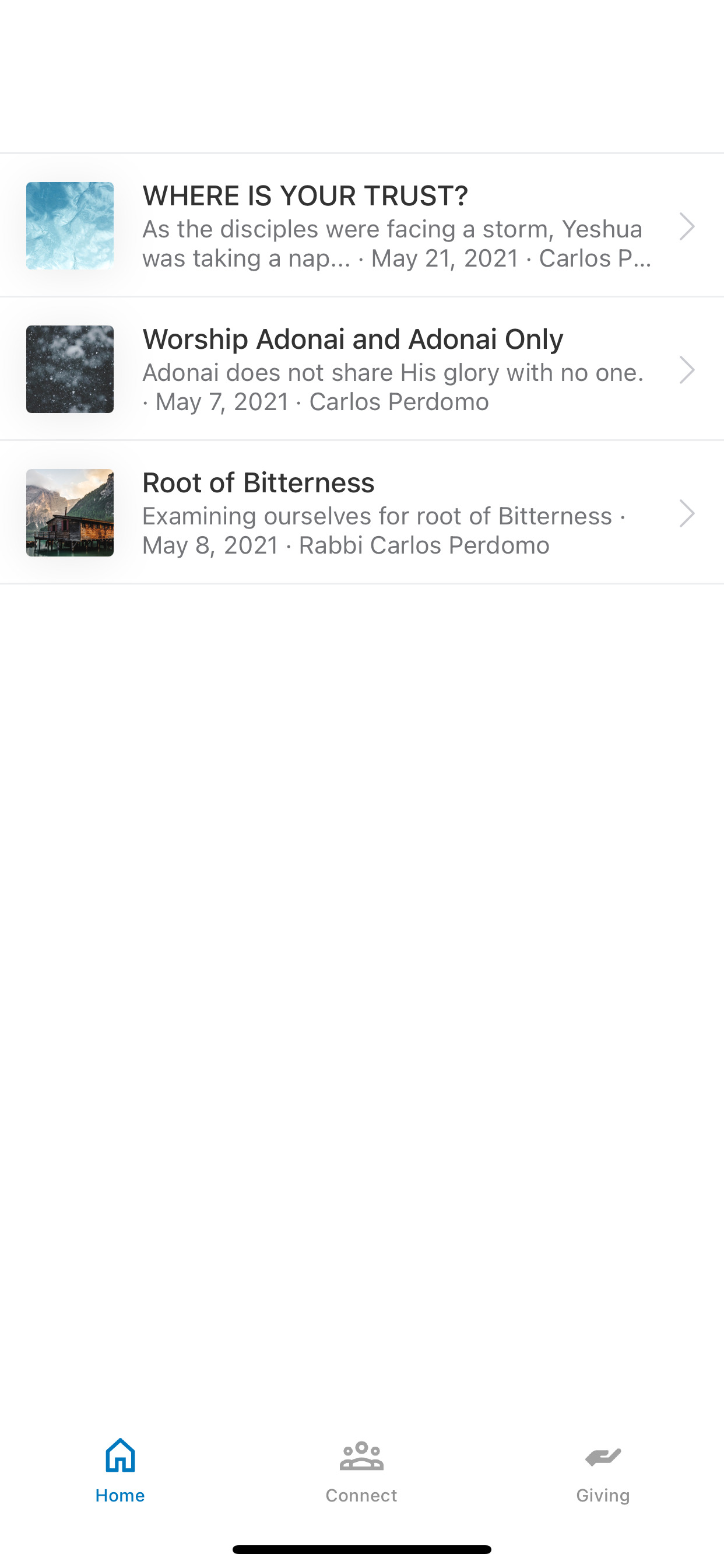Switch to the Home tab label

click(x=120, y=1496)
